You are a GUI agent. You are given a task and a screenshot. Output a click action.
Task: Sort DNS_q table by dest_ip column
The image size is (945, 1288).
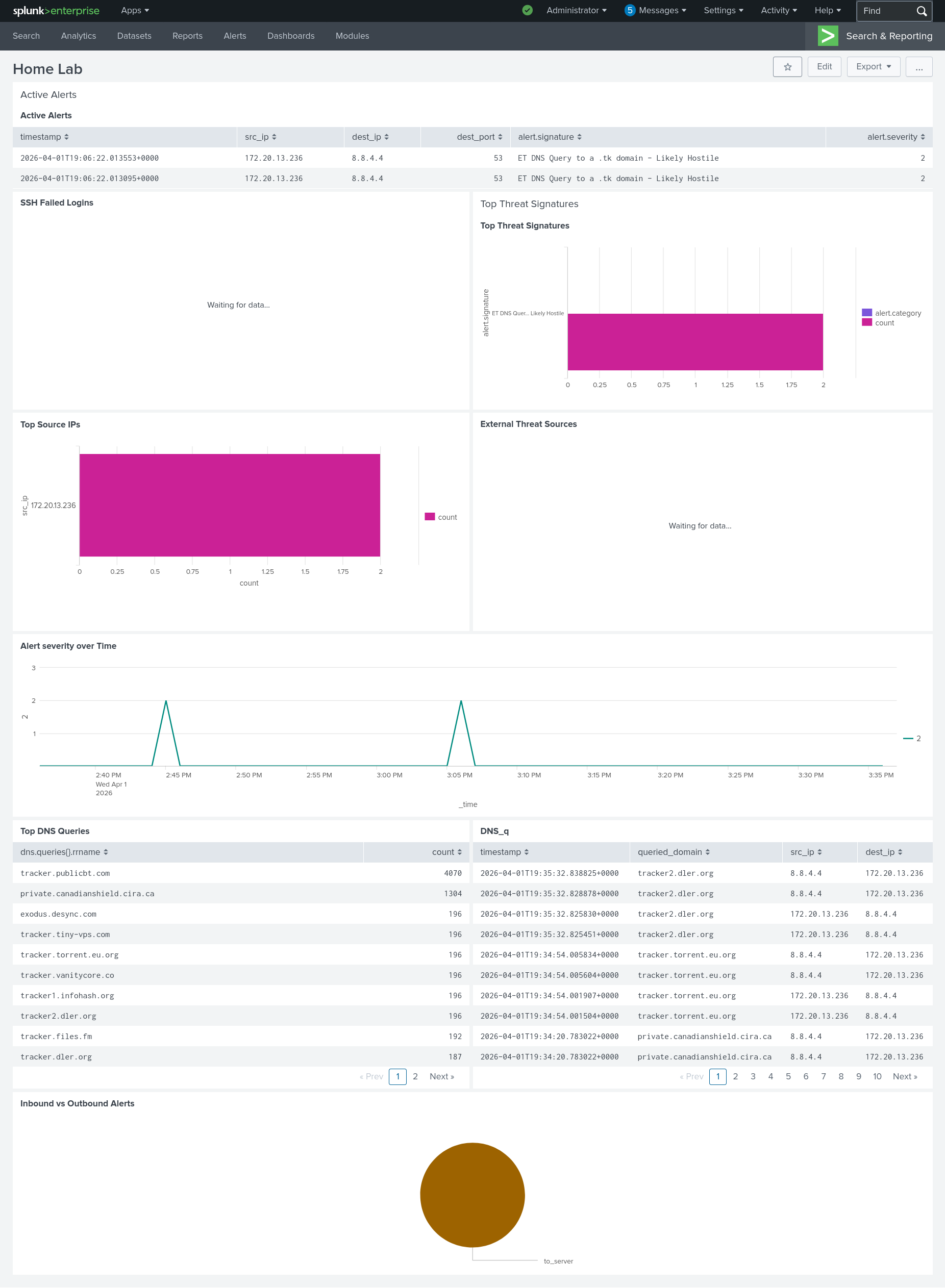(x=884, y=852)
